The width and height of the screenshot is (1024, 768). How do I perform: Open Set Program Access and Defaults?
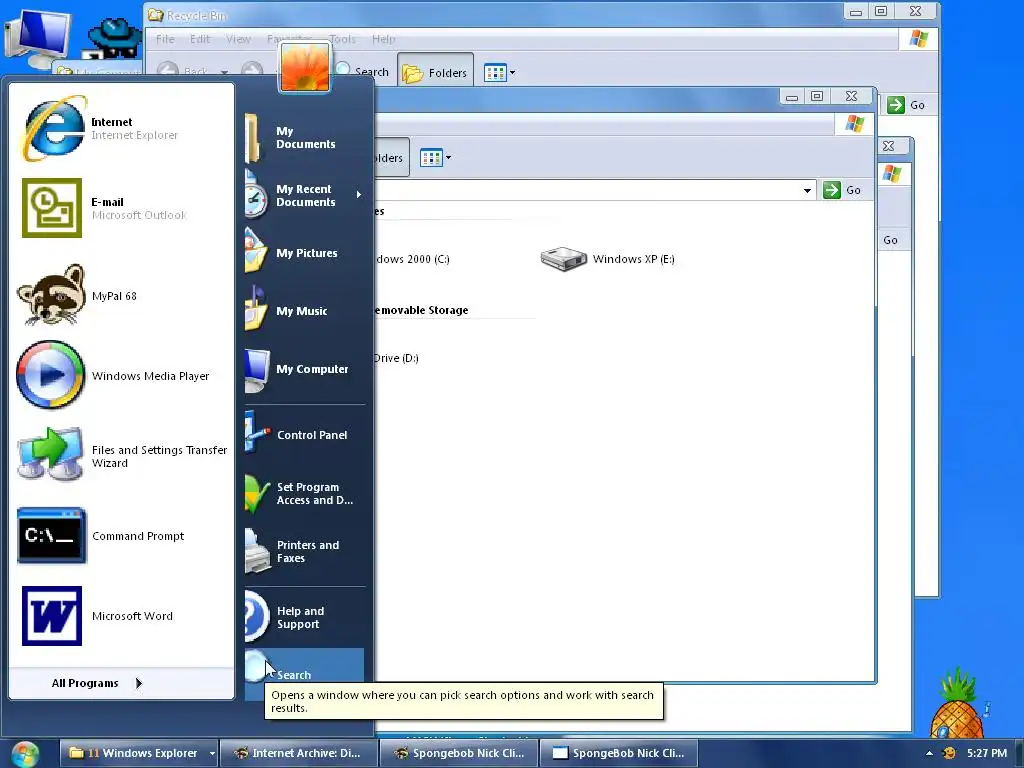pyautogui.click(x=304, y=494)
